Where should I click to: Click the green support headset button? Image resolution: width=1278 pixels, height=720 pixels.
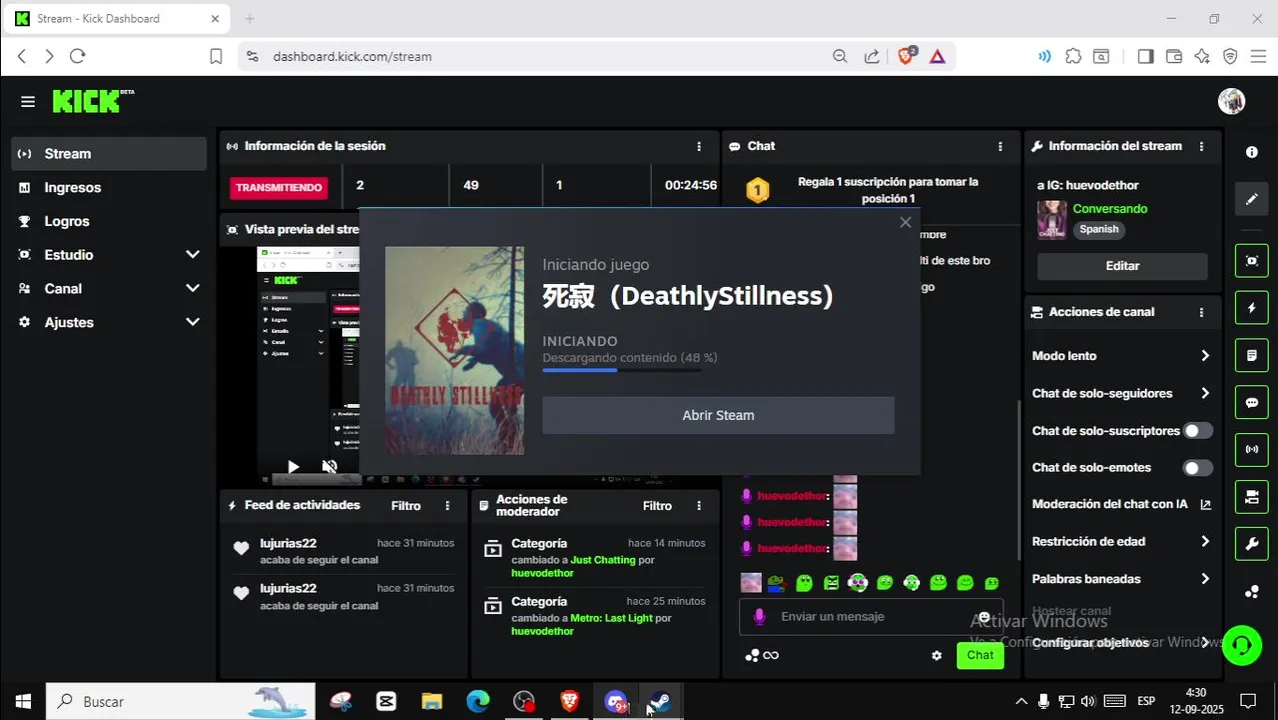click(1242, 644)
